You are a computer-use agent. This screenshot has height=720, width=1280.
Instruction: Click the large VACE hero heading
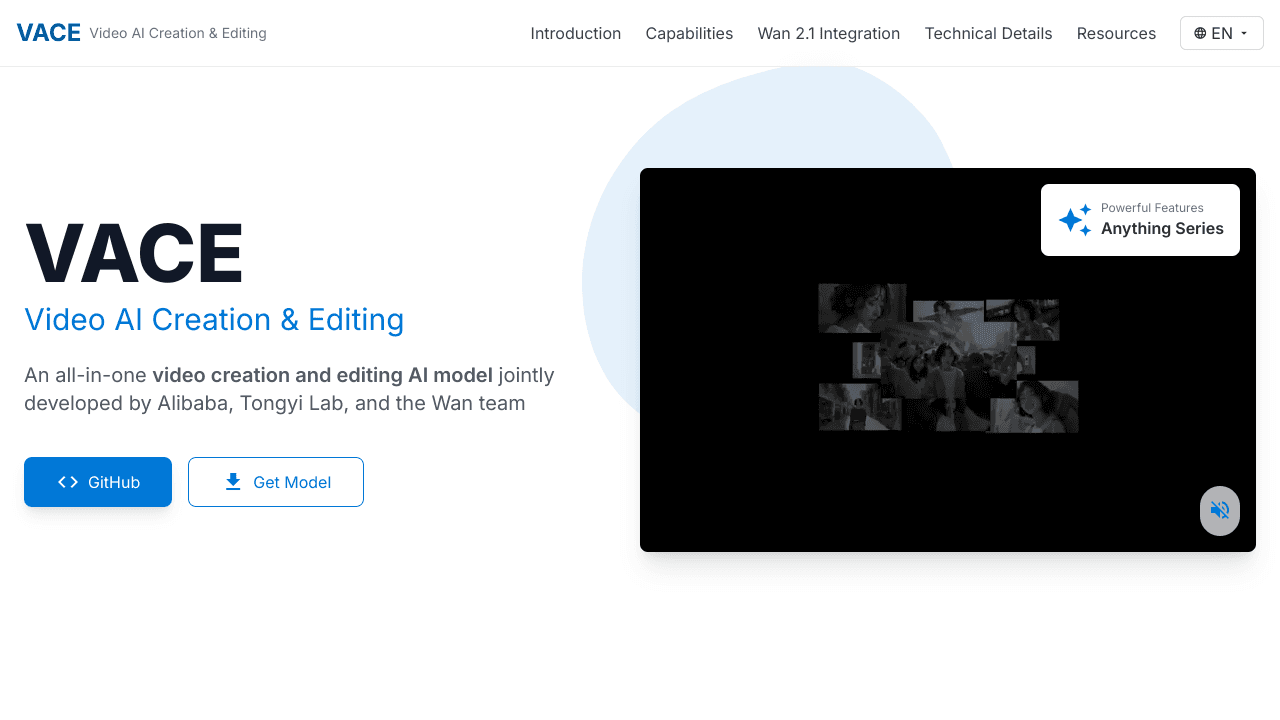tap(134, 254)
